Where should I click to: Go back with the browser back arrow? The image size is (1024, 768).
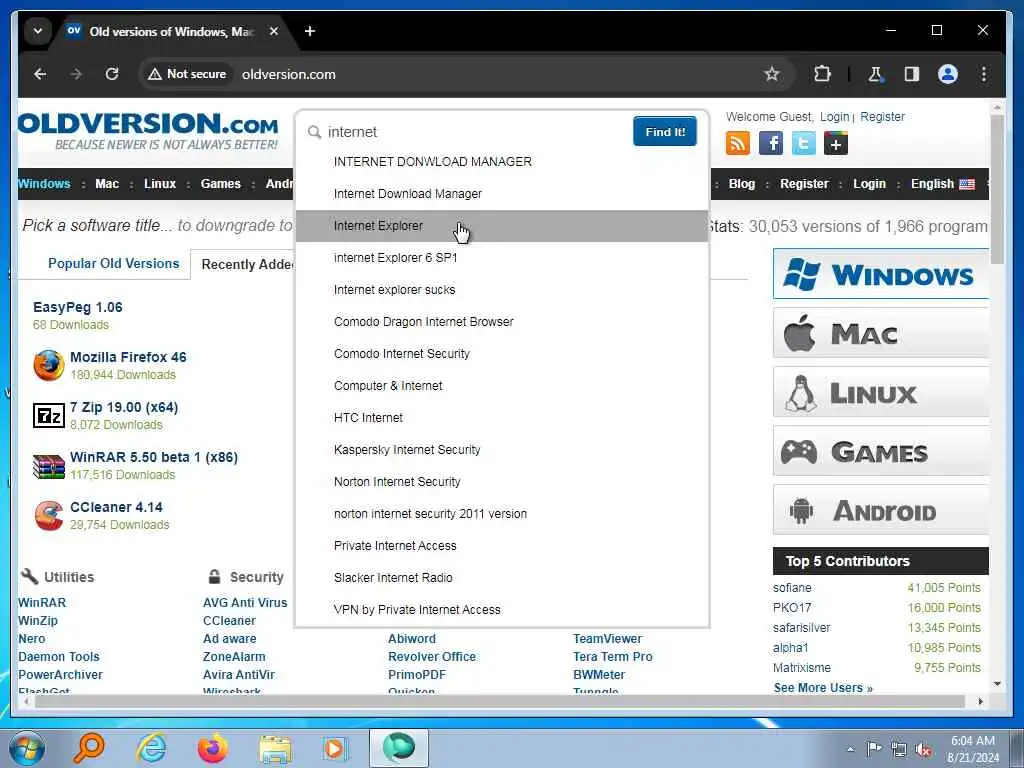(x=40, y=74)
